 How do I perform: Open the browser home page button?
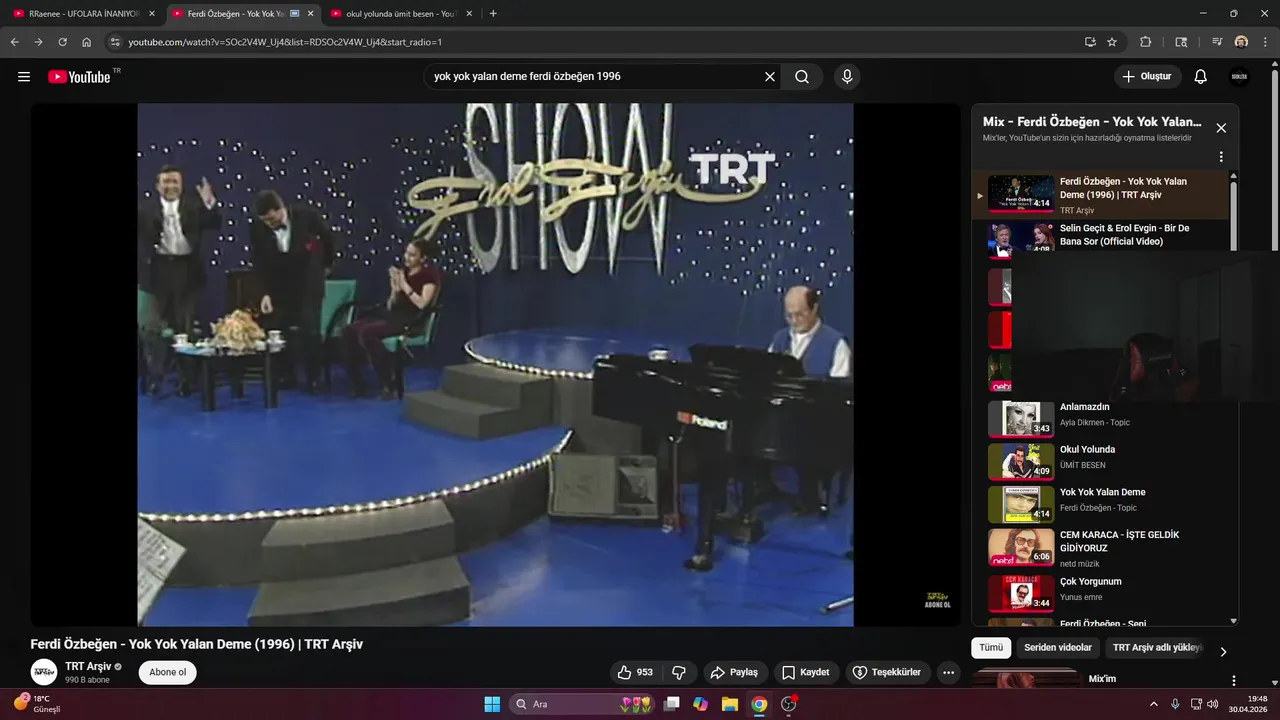[x=87, y=42]
